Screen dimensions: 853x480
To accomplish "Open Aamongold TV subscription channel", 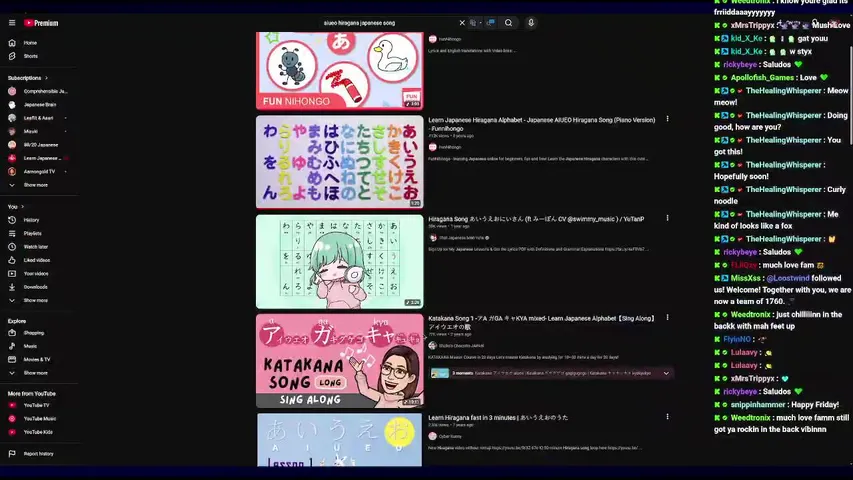I will click(33, 171).
